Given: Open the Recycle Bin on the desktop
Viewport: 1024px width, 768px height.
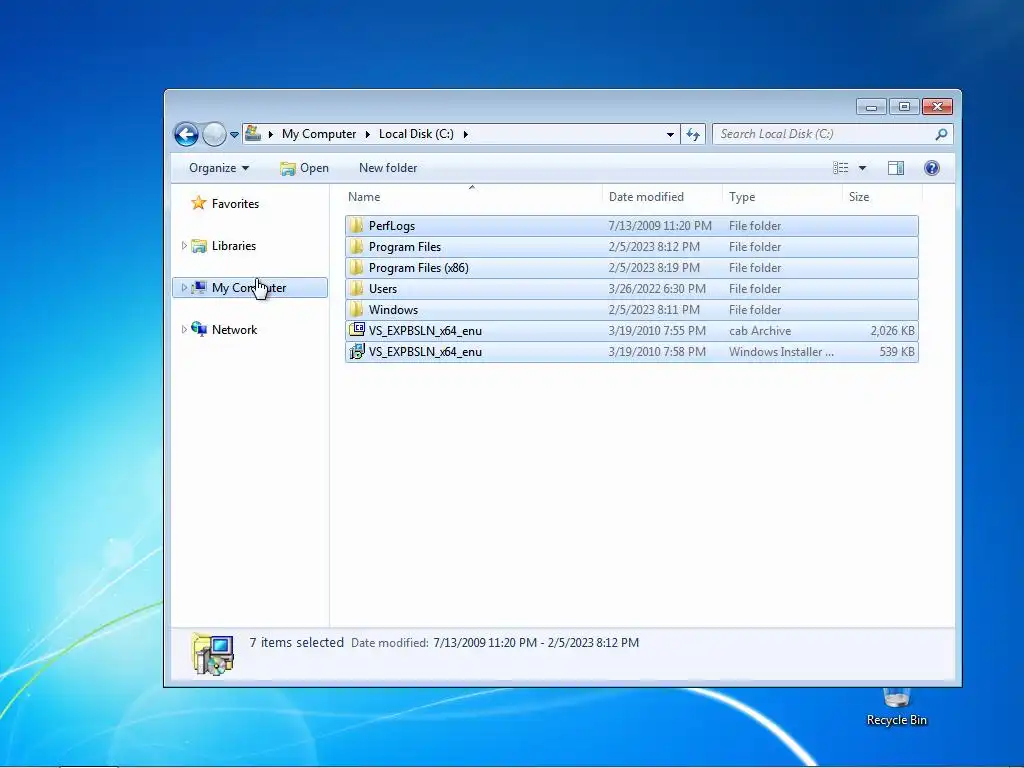Looking at the screenshot, I should pos(897,705).
